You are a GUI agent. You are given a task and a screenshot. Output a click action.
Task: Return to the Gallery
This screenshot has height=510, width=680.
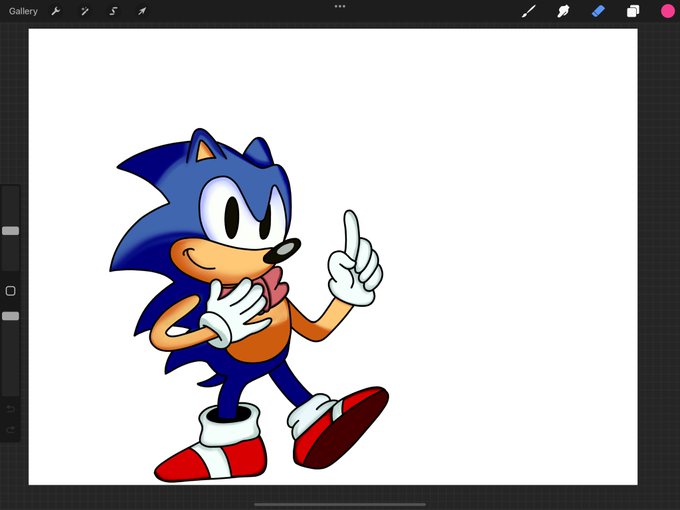click(x=23, y=11)
